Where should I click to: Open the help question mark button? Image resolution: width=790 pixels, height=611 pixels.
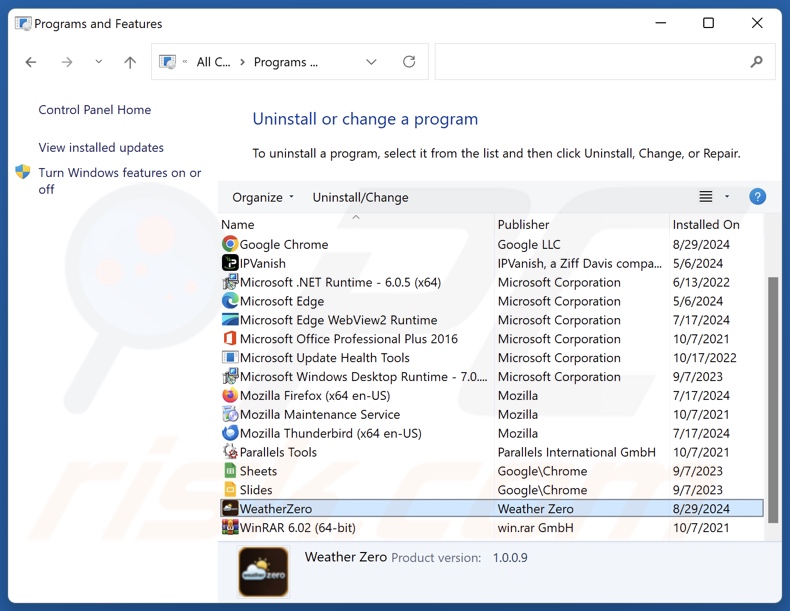757,196
